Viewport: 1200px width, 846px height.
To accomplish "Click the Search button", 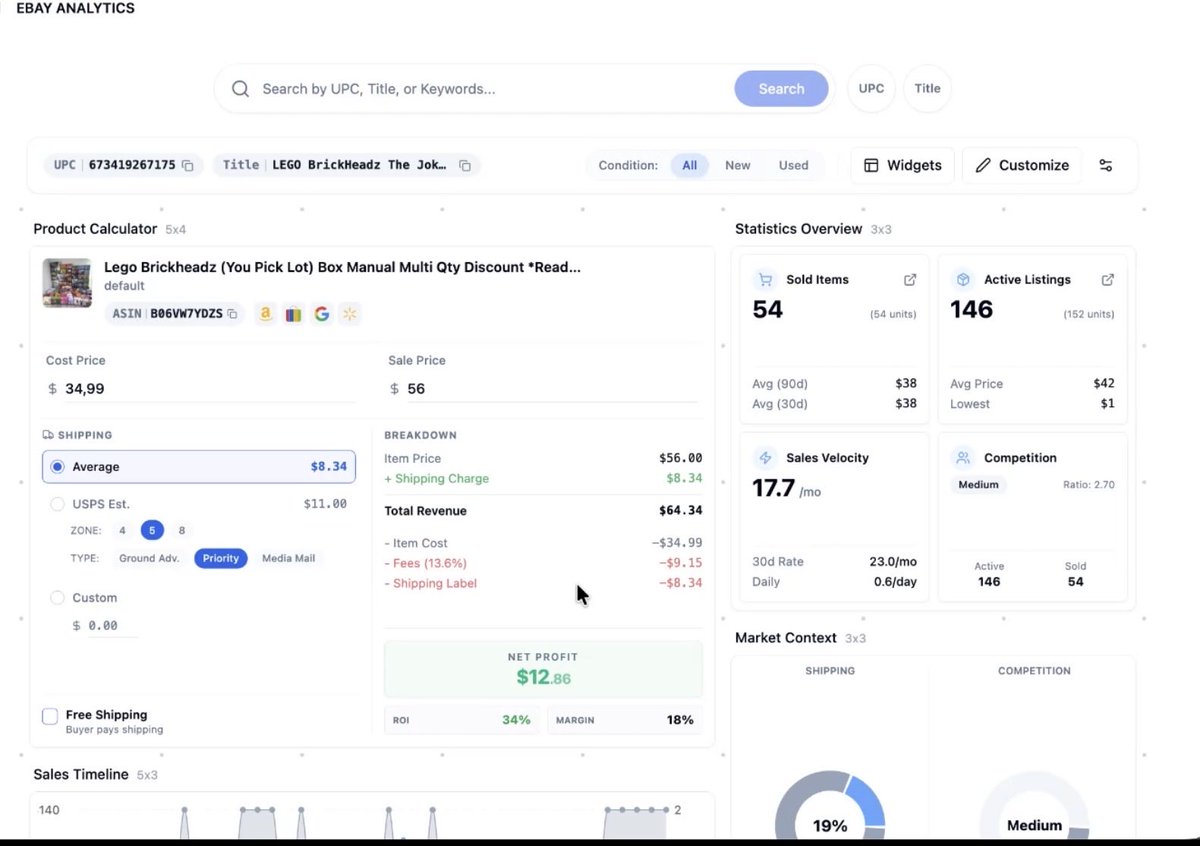I will click(x=781, y=89).
